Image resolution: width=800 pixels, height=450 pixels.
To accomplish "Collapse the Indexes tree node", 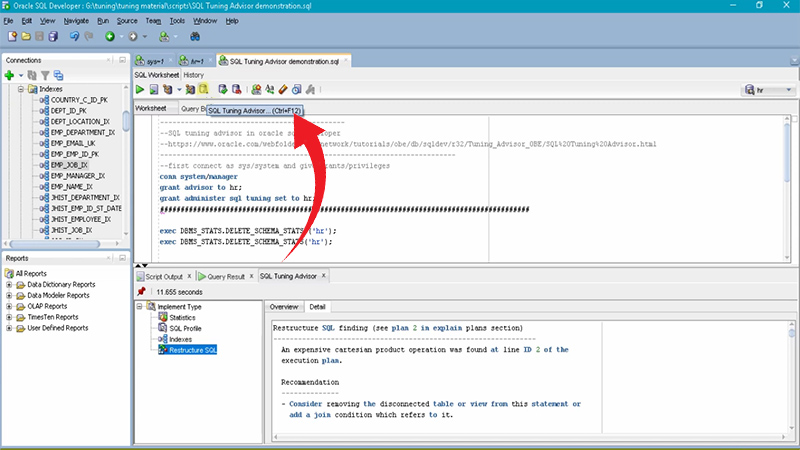I will pos(21,89).
